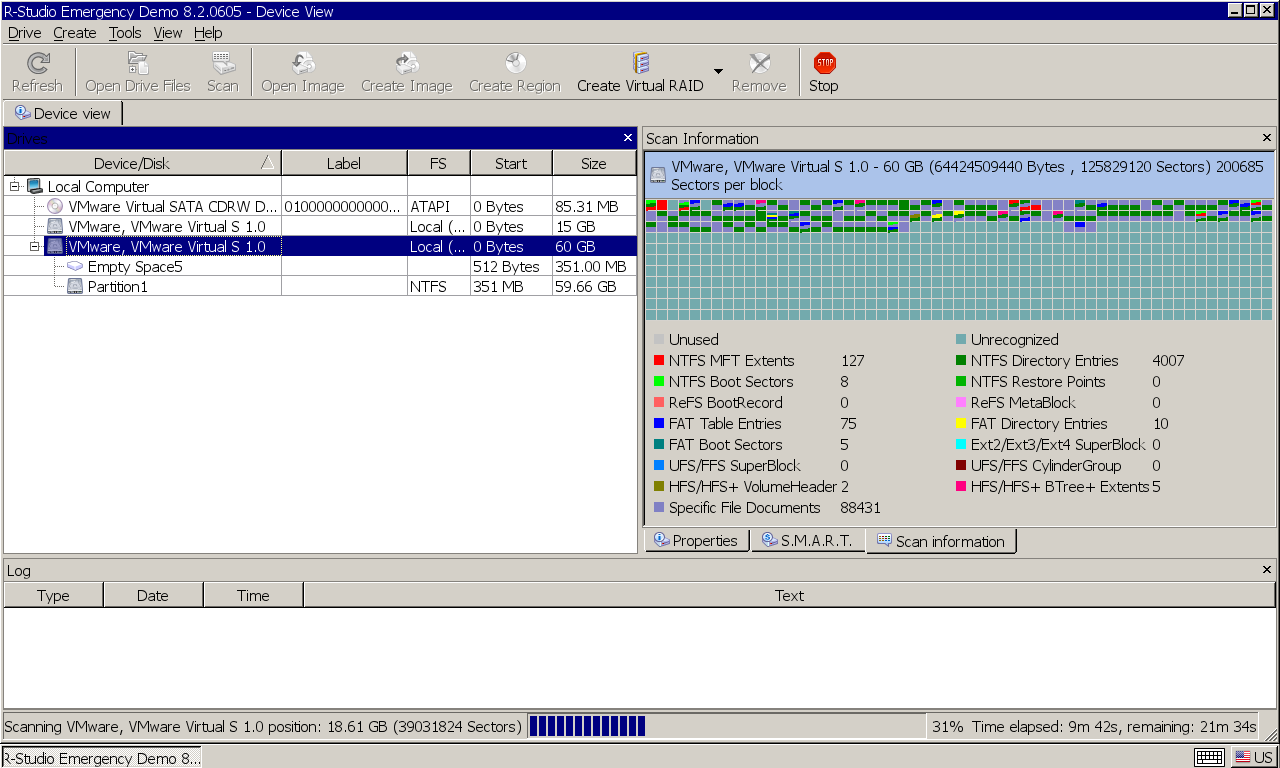Switch to the Properties tab
Screen dimensions: 1280x768
pyautogui.click(x=696, y=541)
